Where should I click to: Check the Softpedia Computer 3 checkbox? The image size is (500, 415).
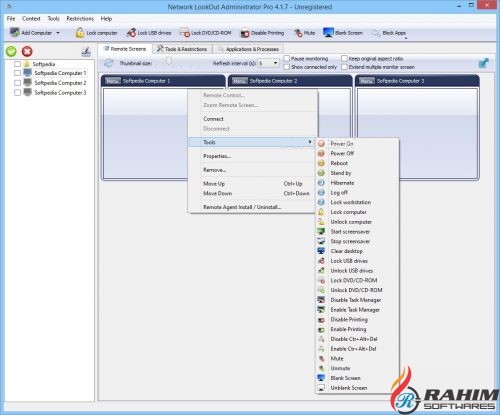click(17, 92)
